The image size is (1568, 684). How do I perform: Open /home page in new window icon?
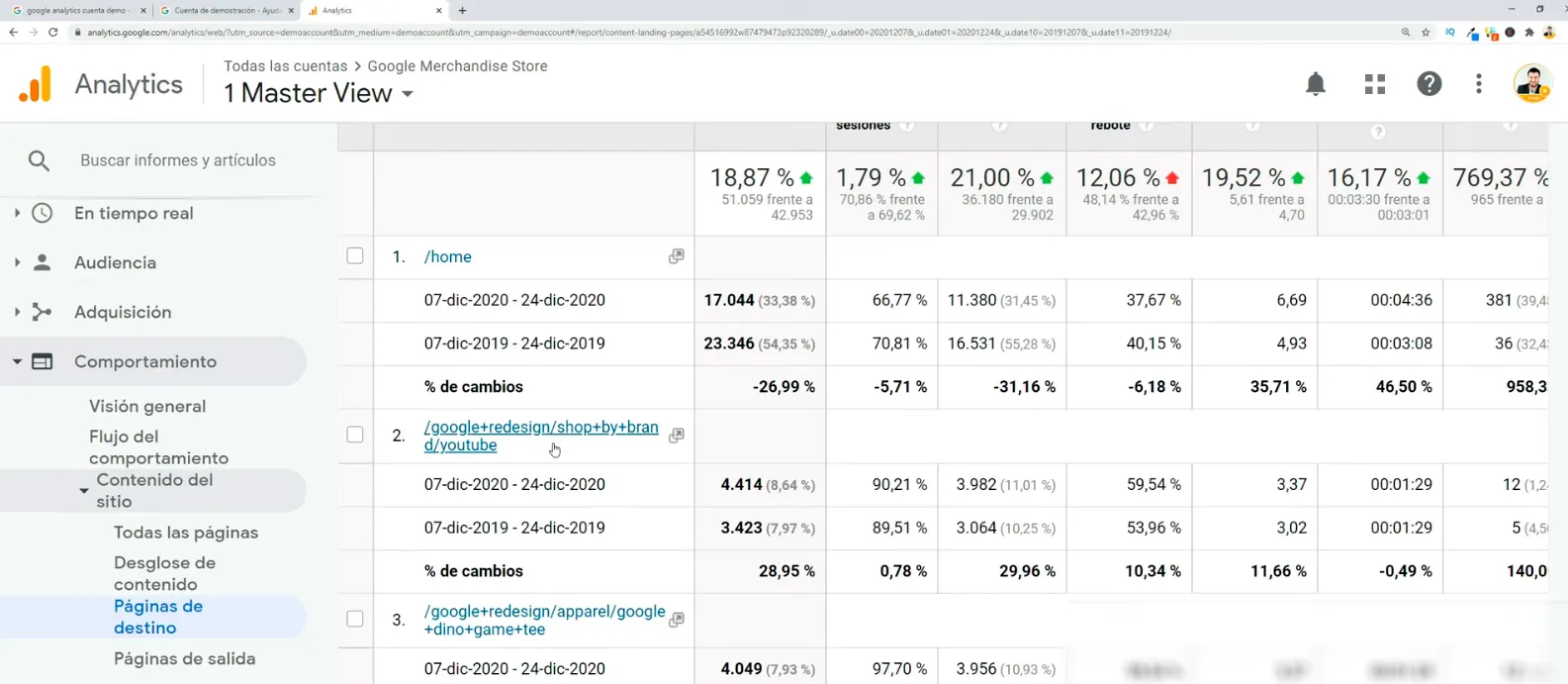point(677,256)
